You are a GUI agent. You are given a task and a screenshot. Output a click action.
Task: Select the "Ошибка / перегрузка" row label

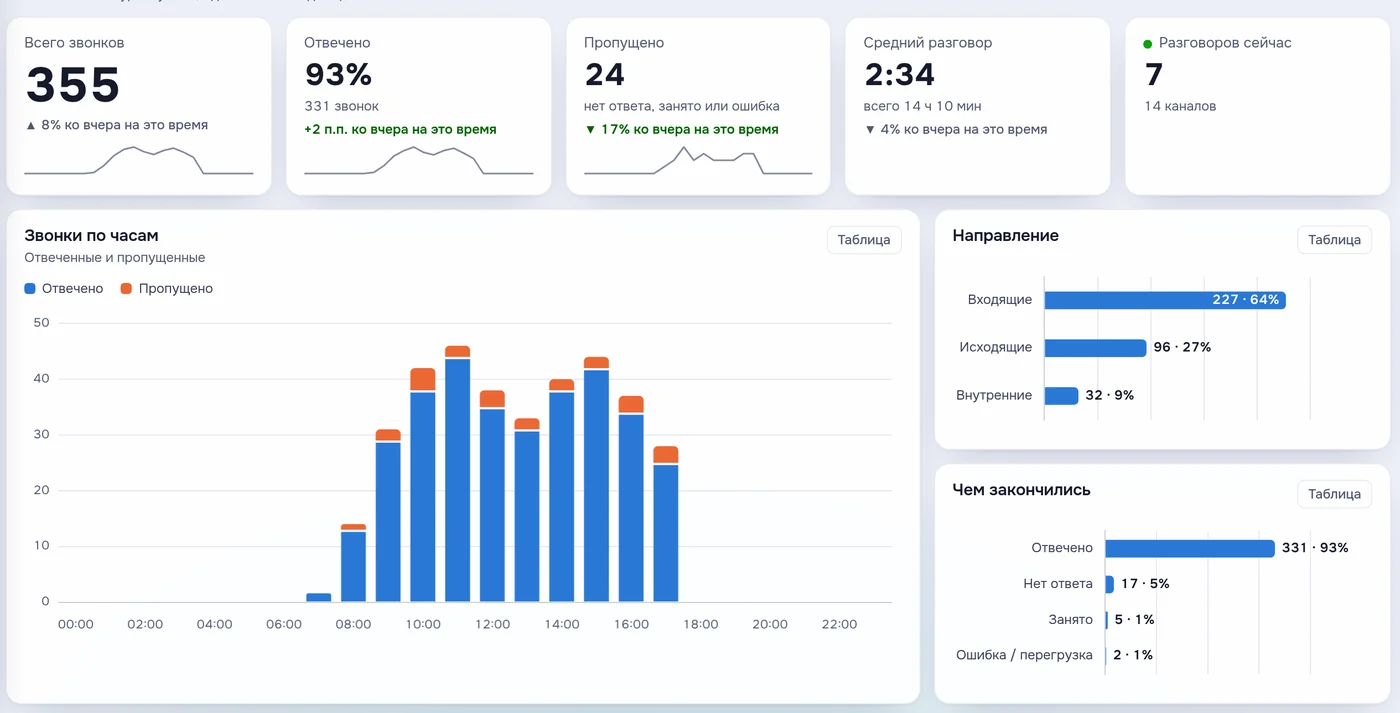pos(1025,656)
